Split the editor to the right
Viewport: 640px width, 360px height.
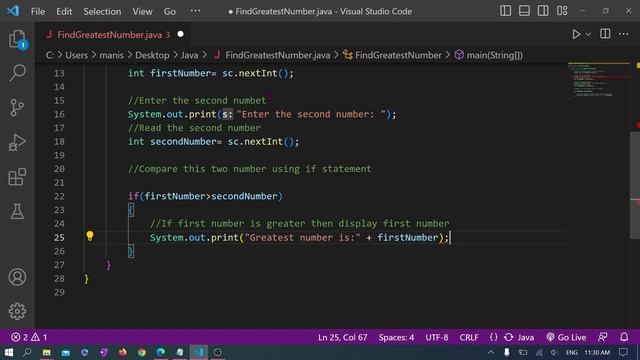pyautogui.click(x=605, y=34)
